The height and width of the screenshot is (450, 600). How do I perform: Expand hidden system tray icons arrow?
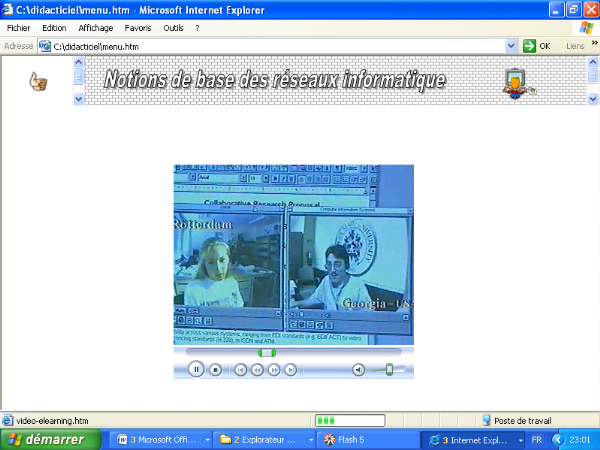click(x=558, y=440)
